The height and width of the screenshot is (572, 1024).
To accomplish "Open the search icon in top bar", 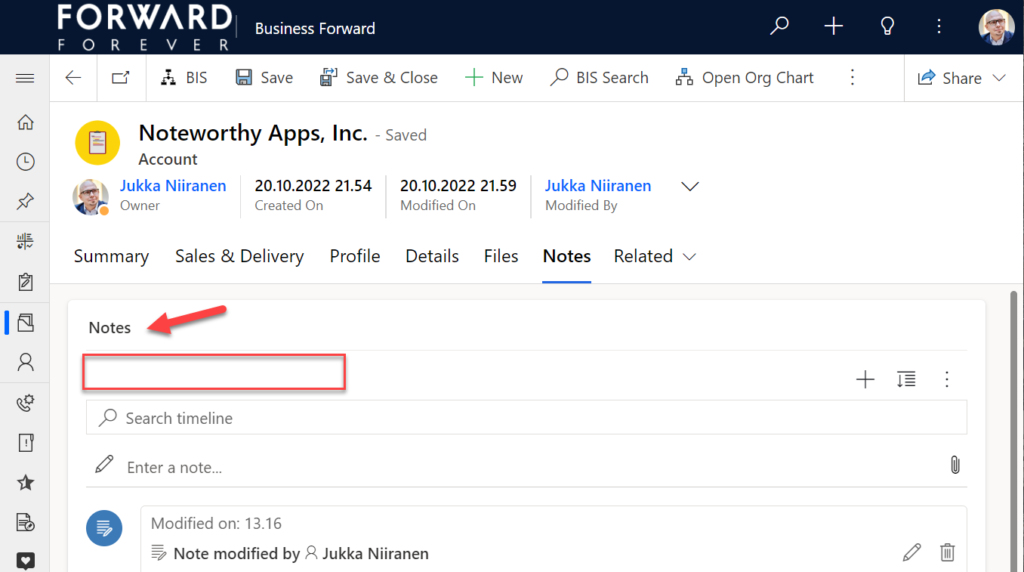I will (x=779, y=26).
